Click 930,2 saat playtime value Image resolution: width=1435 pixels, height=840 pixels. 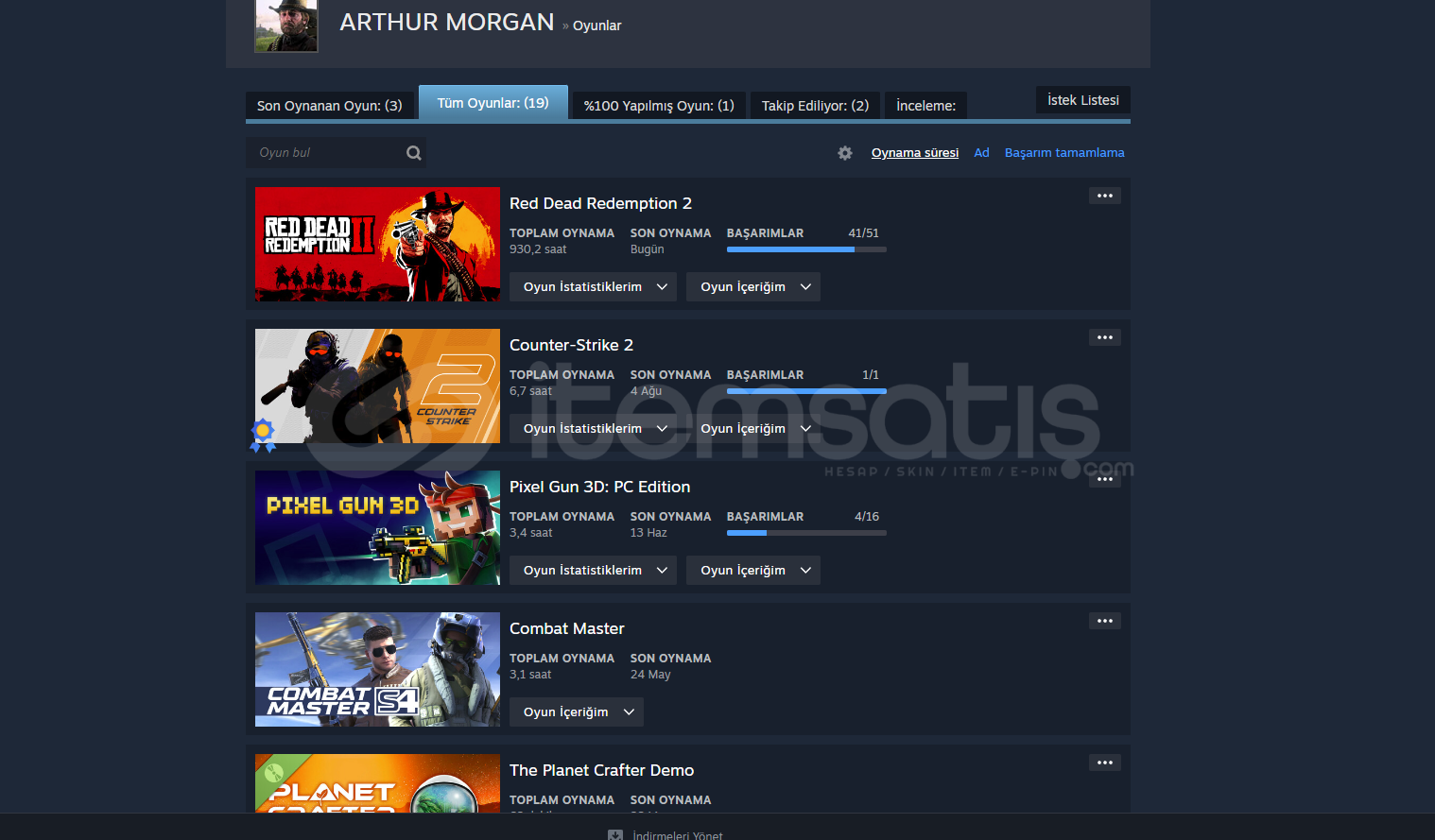coord(538,249)
